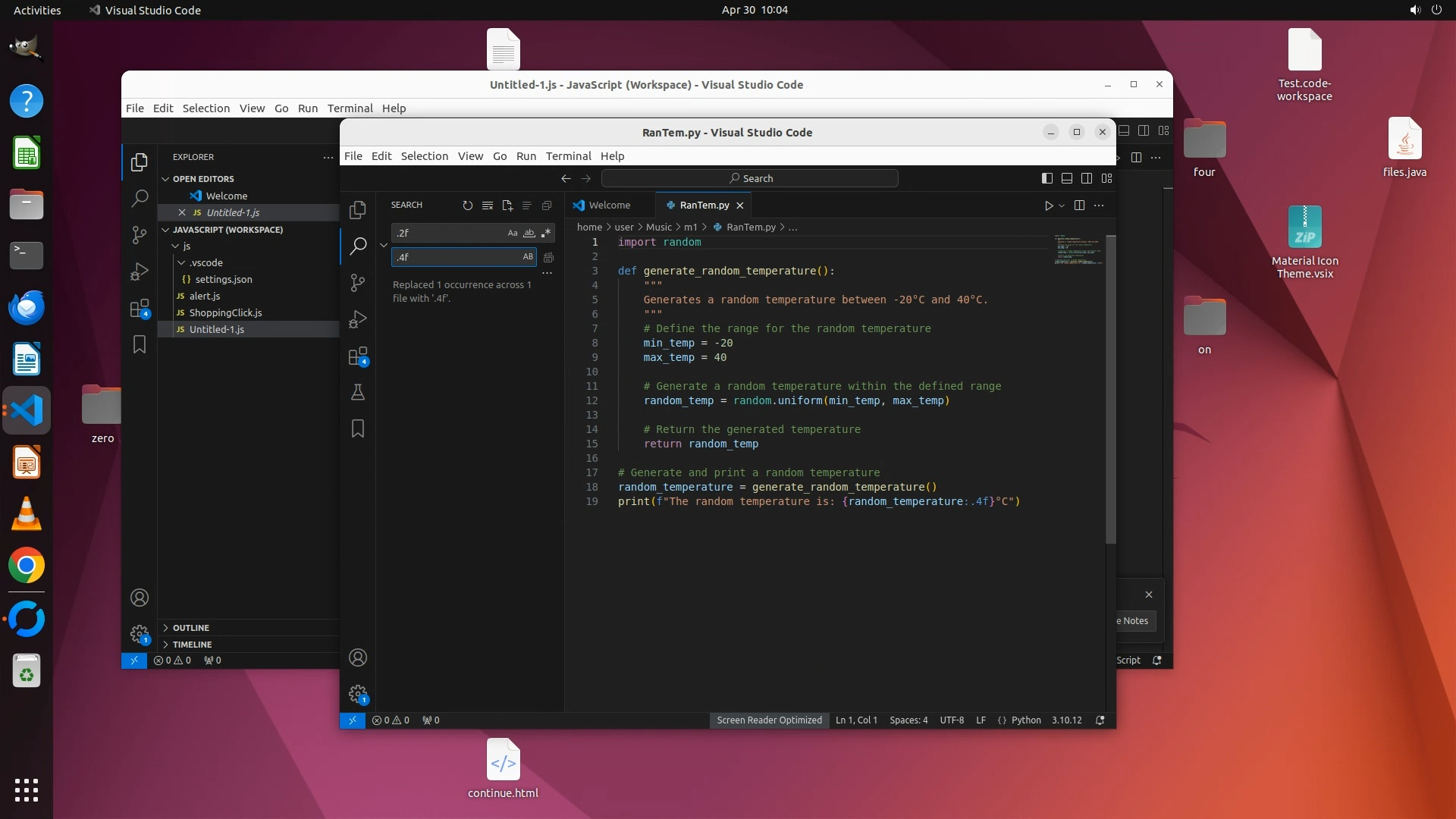This screenshot has height=819, width=1456.
Task: Click Python language mode in status bar
Action: pyautogui.click(x=1025, y=720)
